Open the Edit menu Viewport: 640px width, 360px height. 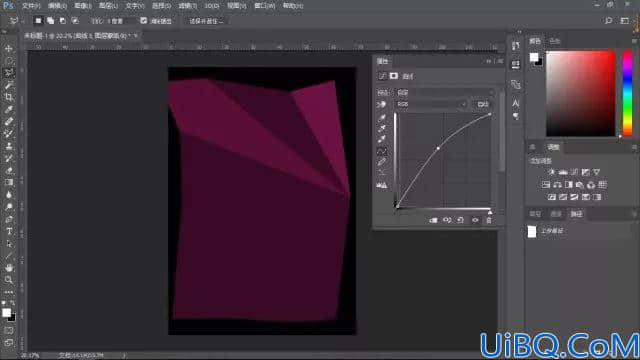57,6
